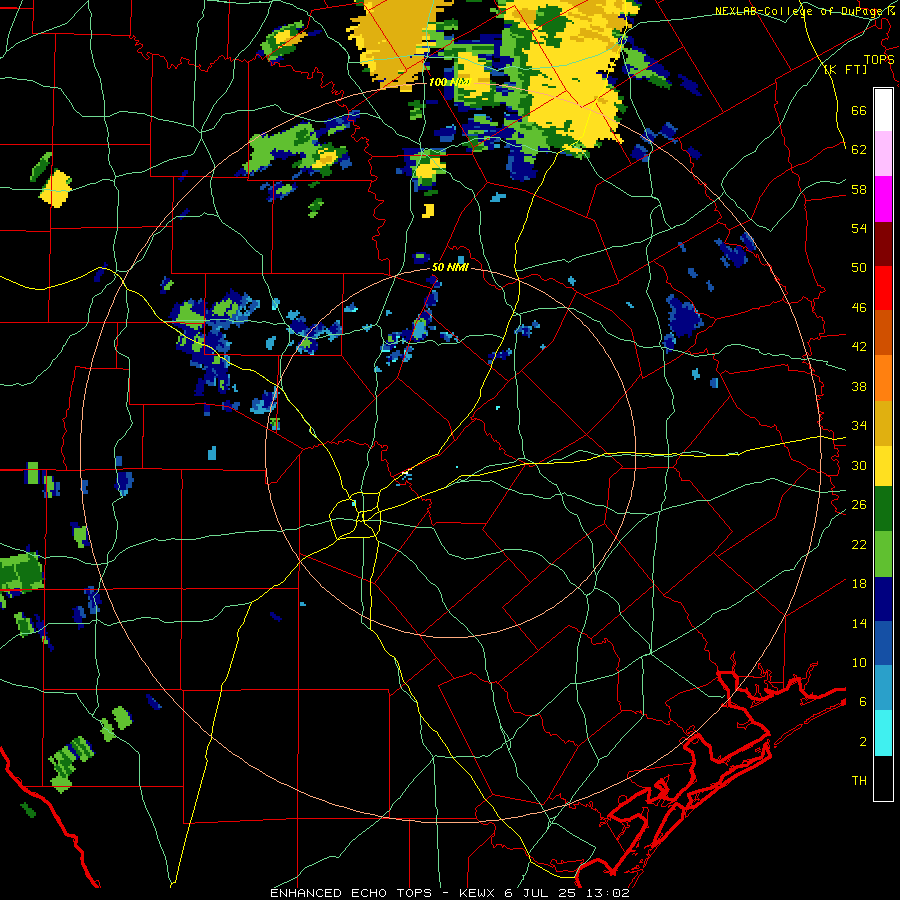Click the medium blue 18 kft legend swatch
The width and height of the screenshot is (900, 900).
click(x=883, y=643)
